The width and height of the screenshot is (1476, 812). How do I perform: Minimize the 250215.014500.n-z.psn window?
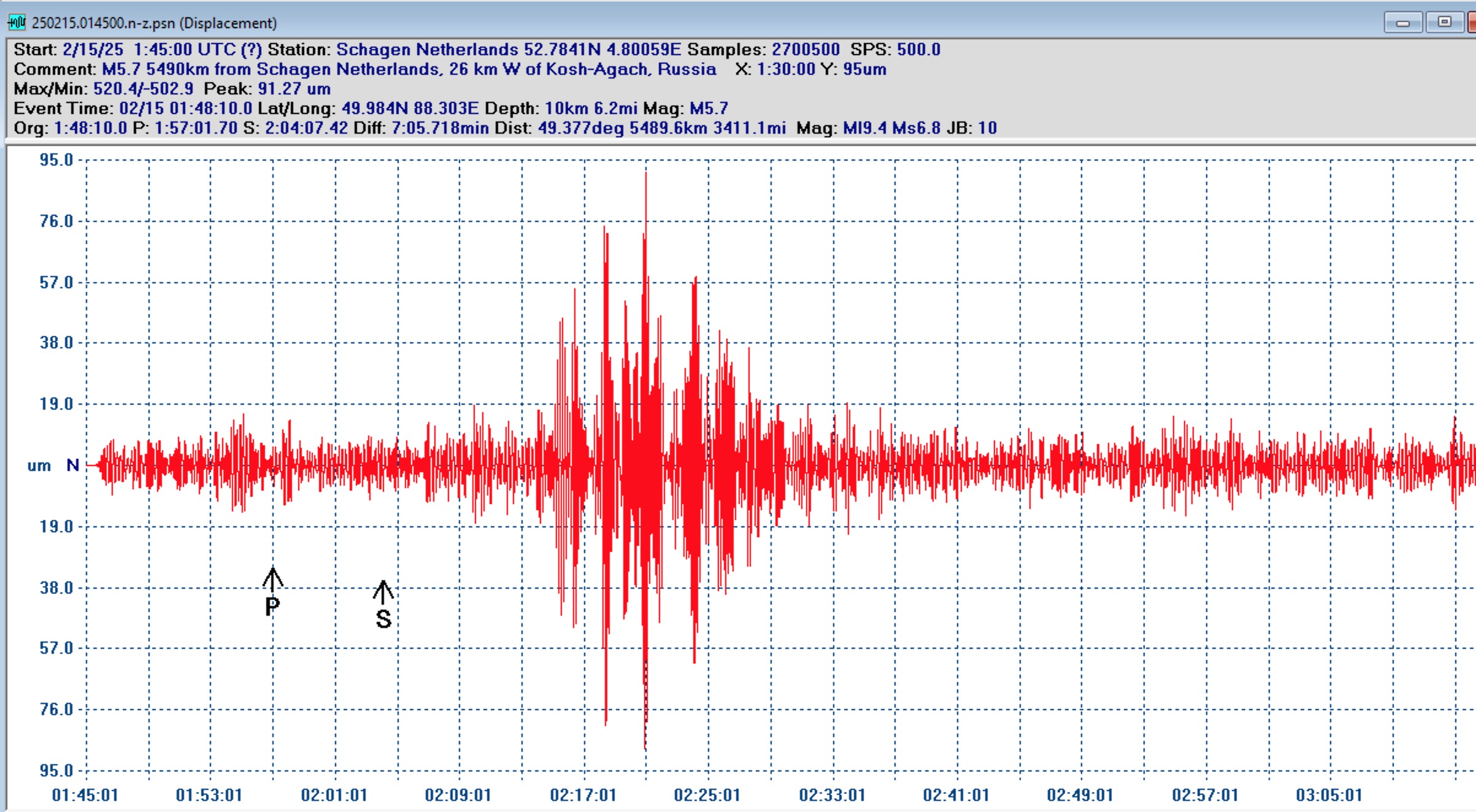[x=1402, y=23]
